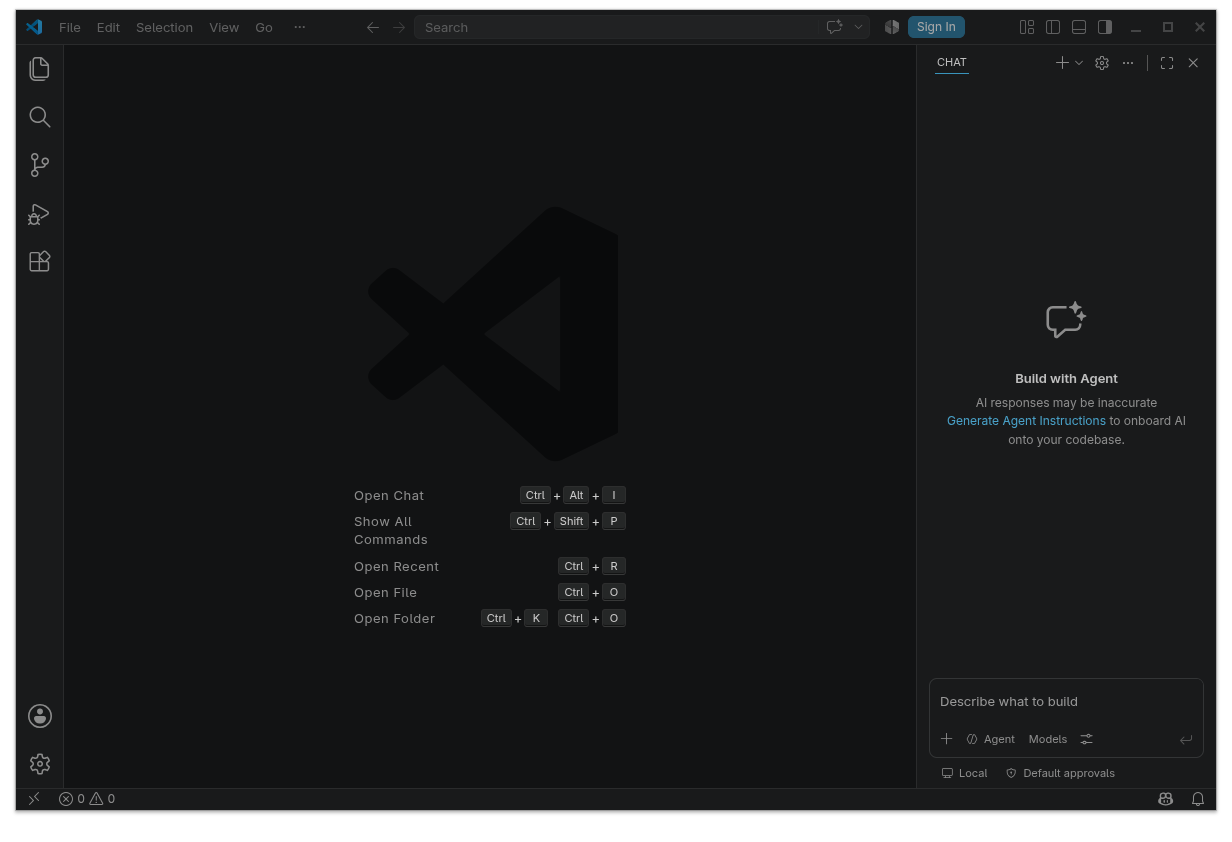Open Customize Layout icon
Screen dimensions: 1232x842
1027,27
